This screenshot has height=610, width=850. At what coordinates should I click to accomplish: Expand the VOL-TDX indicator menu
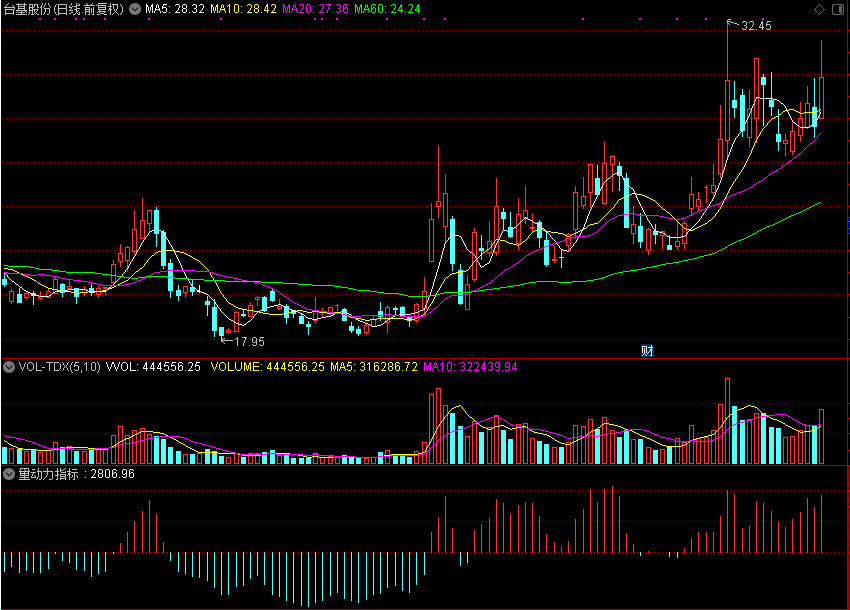[9, 367]
